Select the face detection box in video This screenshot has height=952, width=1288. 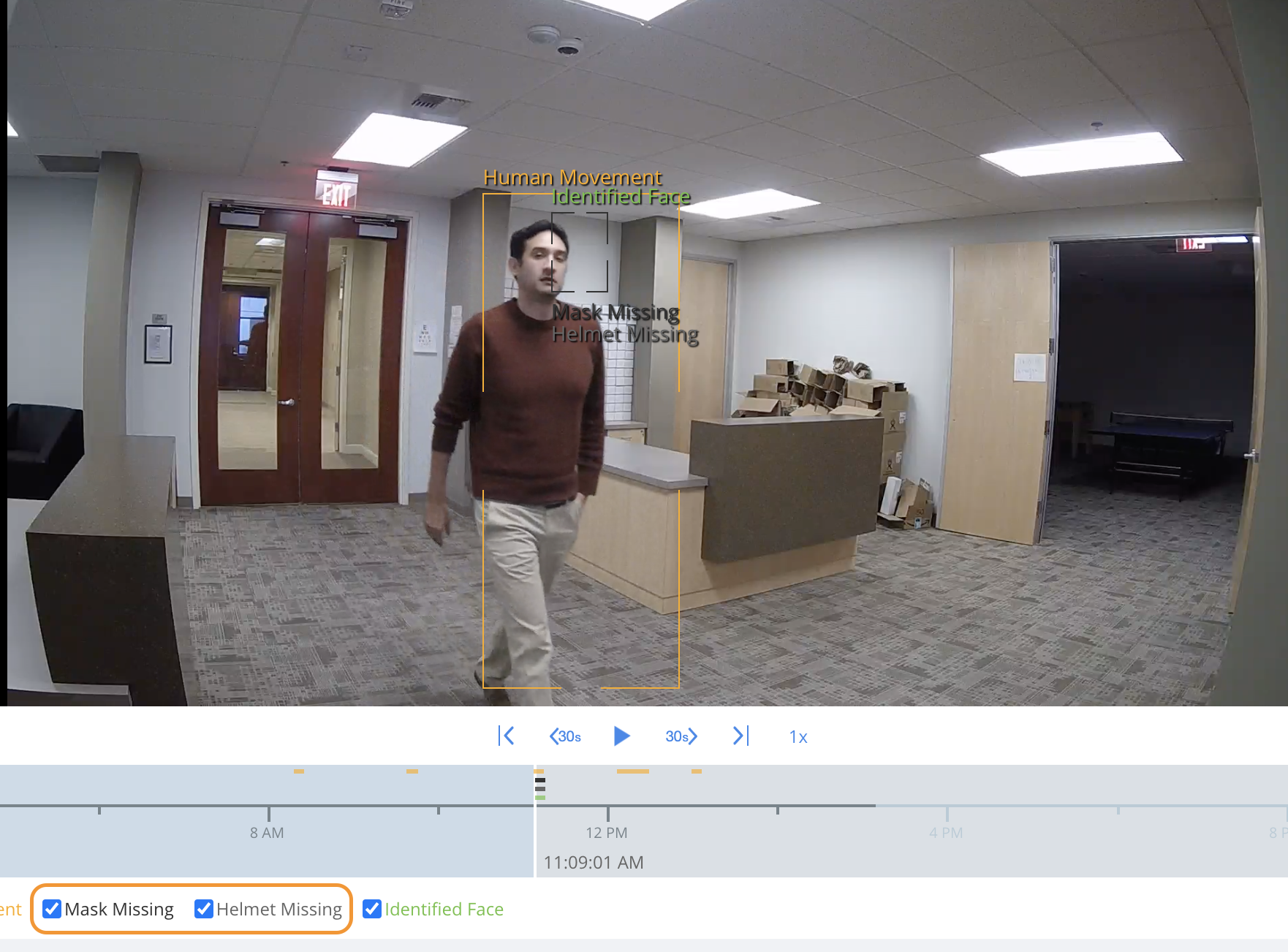(x=580, y=252)
